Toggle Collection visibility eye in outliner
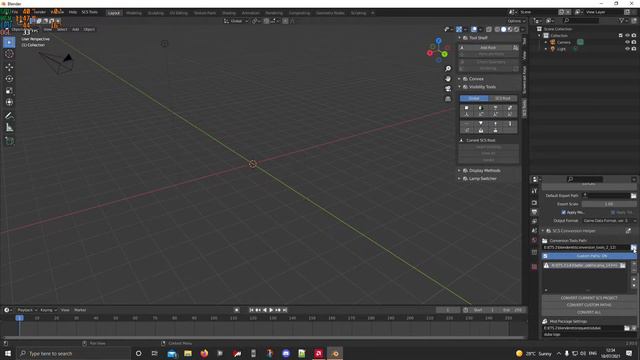 point(627,36)
